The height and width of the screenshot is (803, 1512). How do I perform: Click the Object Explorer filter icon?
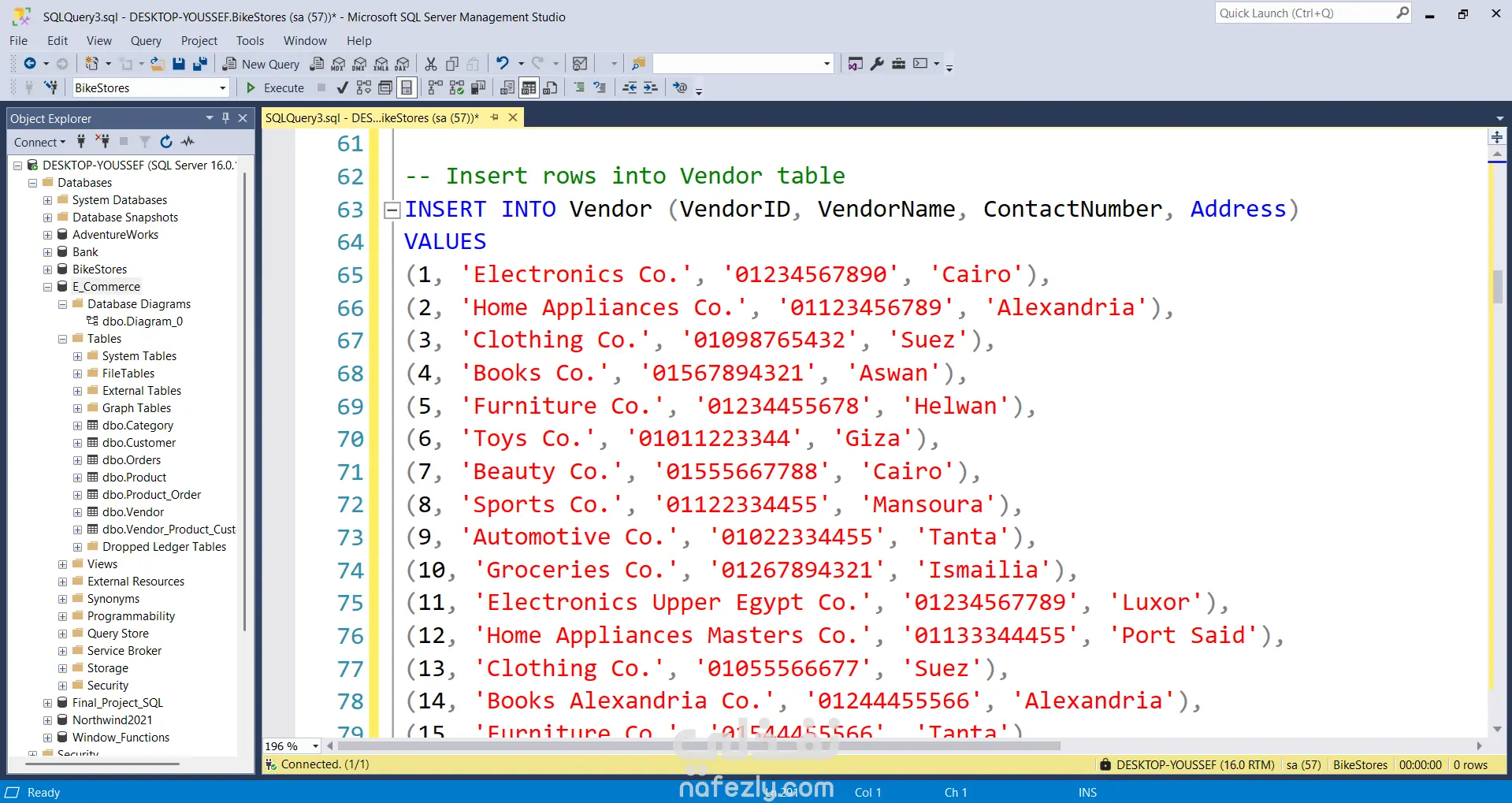click(145, 142)
